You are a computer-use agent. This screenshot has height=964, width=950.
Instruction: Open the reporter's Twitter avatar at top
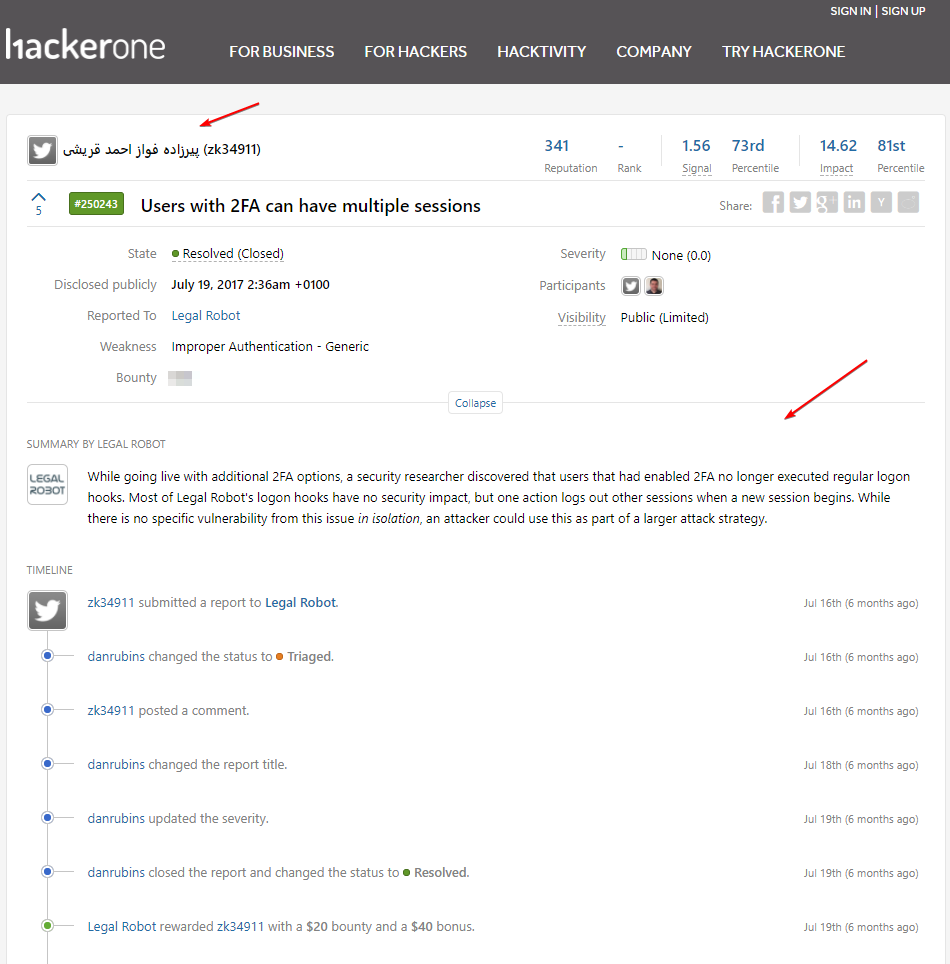click(x=42, y=151)
